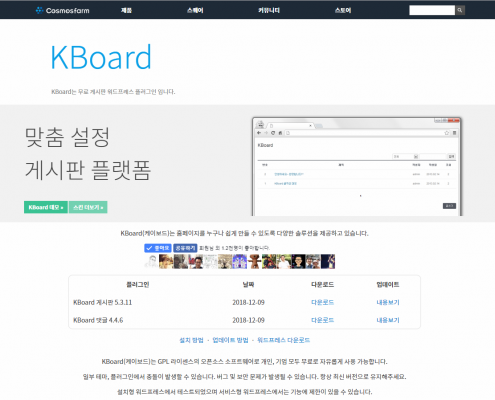Click date 2018-12-09 in KBoard 댓글 row

[x=248, y=320]
